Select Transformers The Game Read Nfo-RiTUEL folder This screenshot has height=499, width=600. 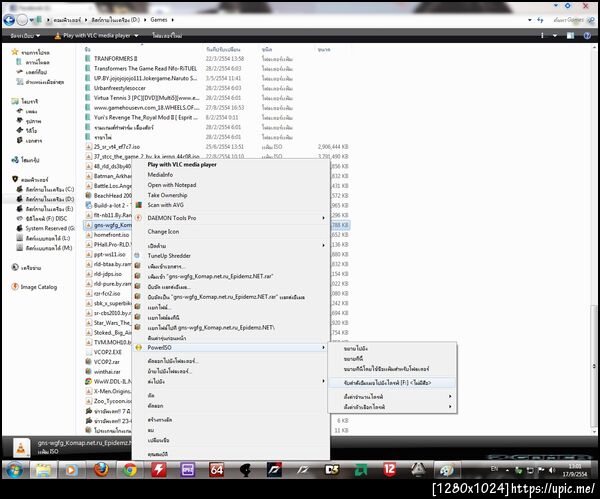point(145,68)
